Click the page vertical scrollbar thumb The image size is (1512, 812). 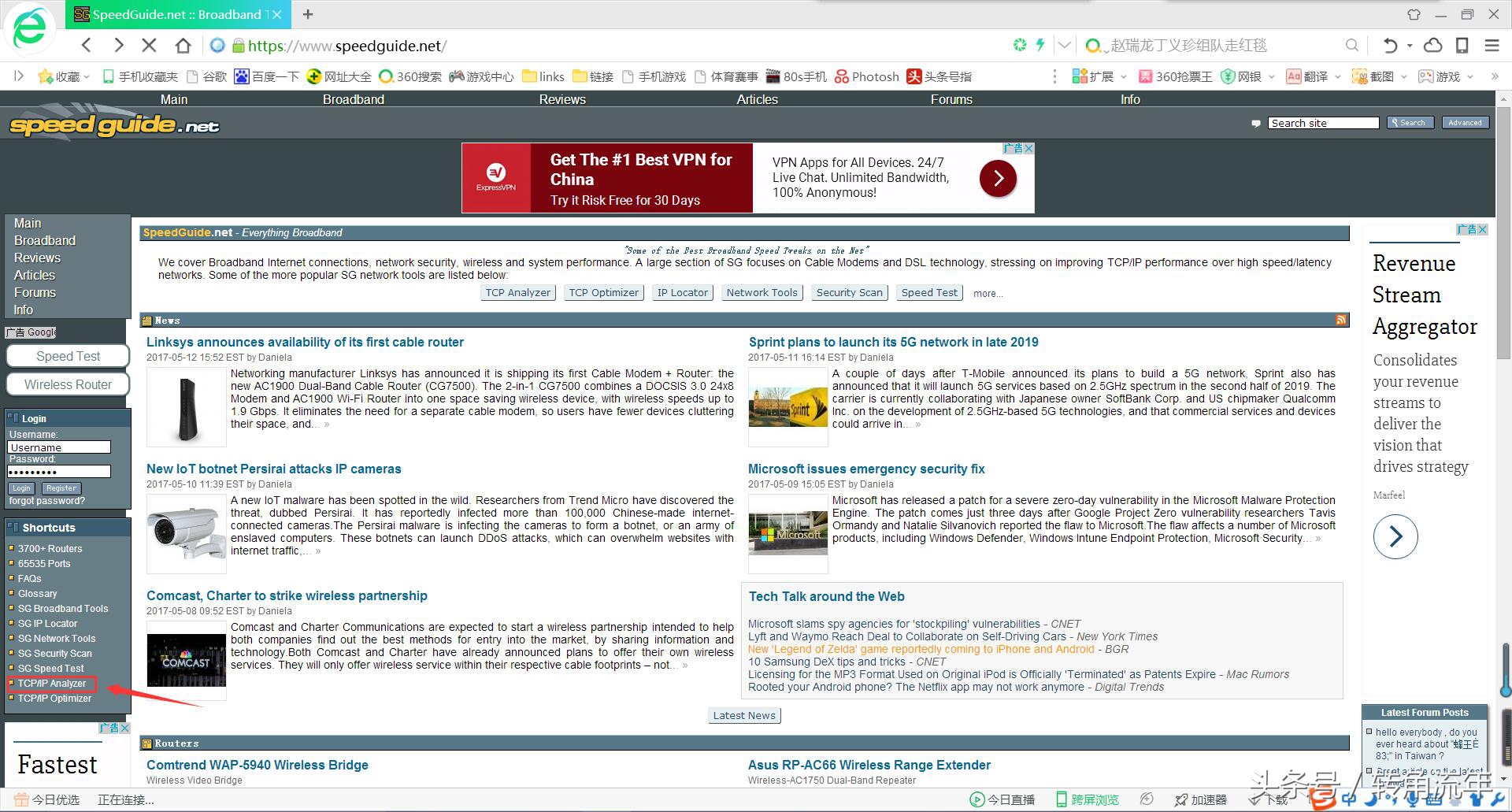point(1503,232)
